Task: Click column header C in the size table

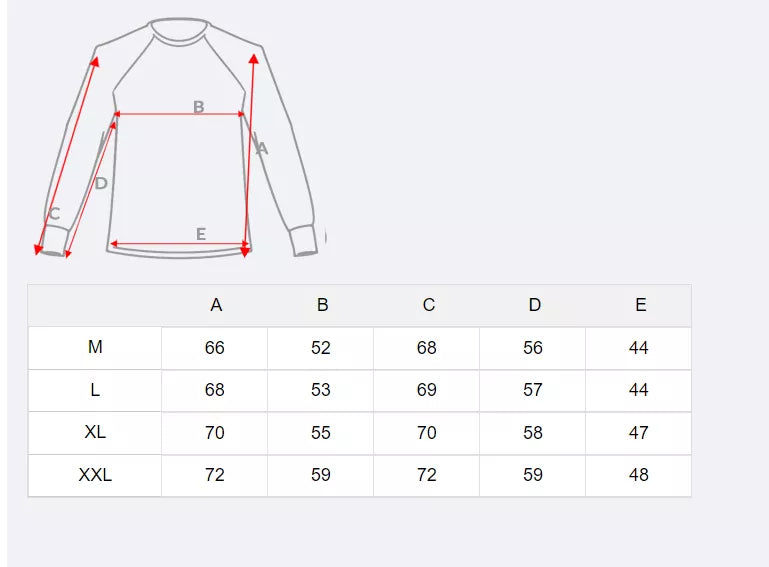Action: (428, 305)
